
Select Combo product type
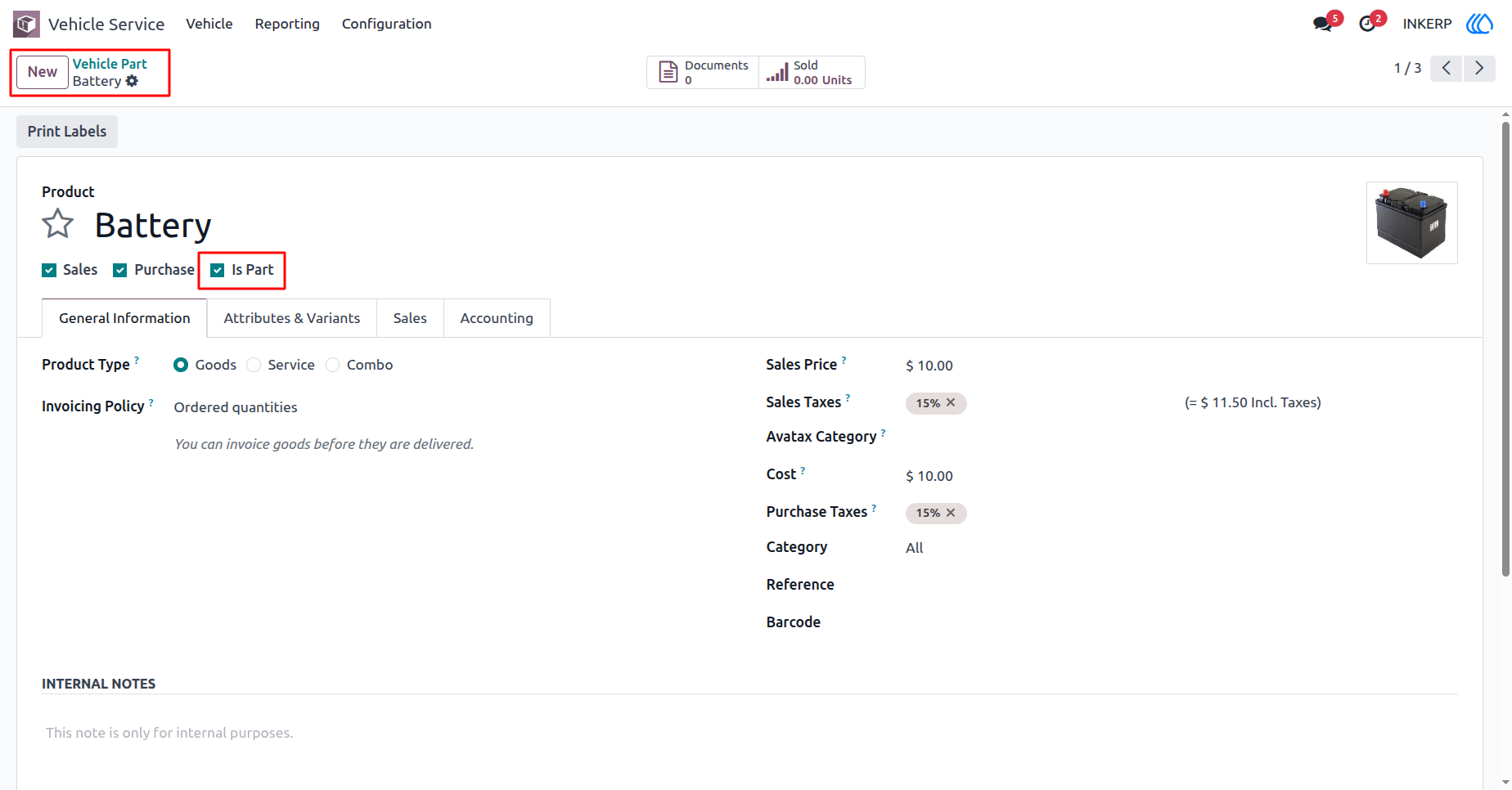(x=332, y=365)
